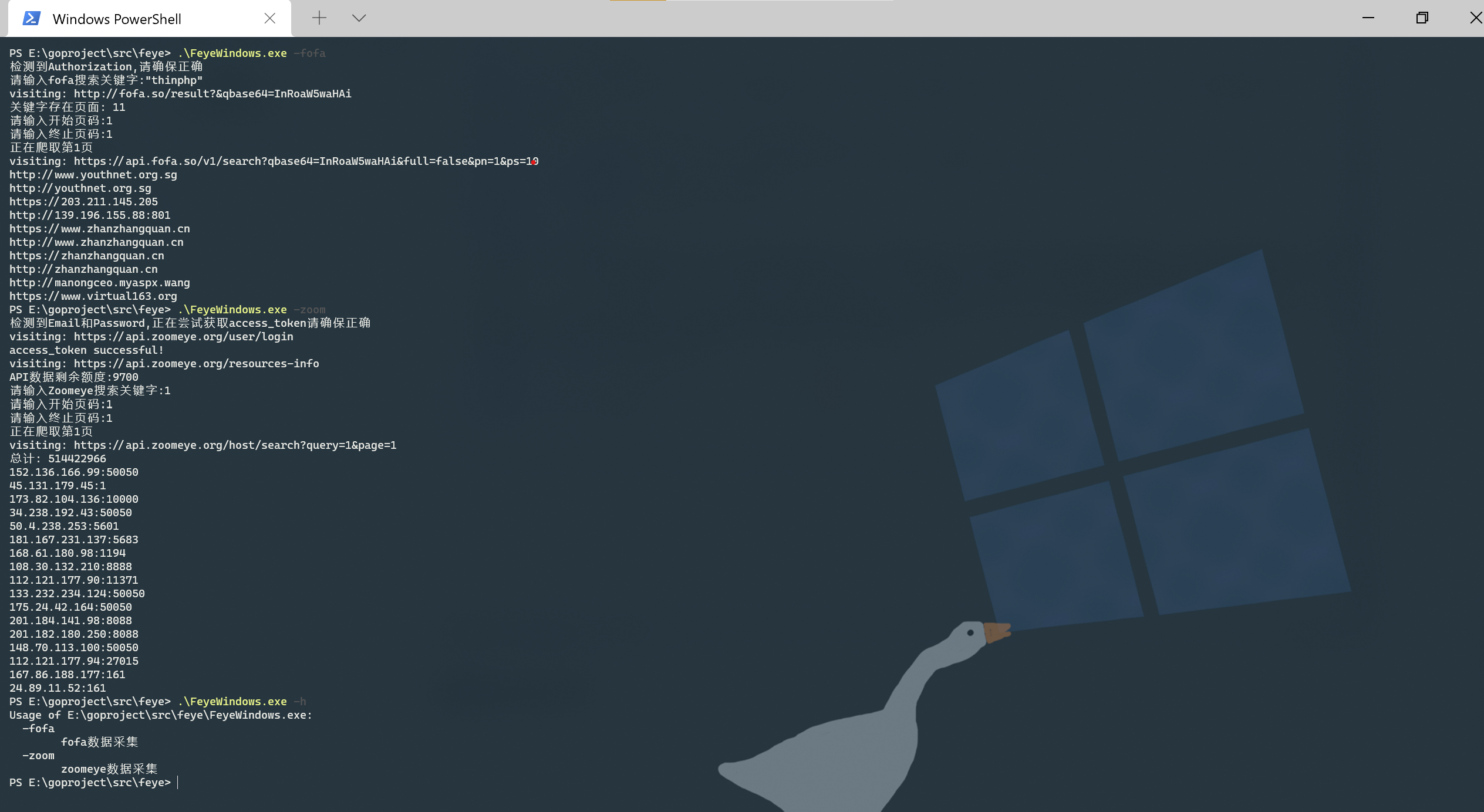Click 'fofa数据采集' description
Viewport: 1484px width, 812px height.
[x=100, y=742]
